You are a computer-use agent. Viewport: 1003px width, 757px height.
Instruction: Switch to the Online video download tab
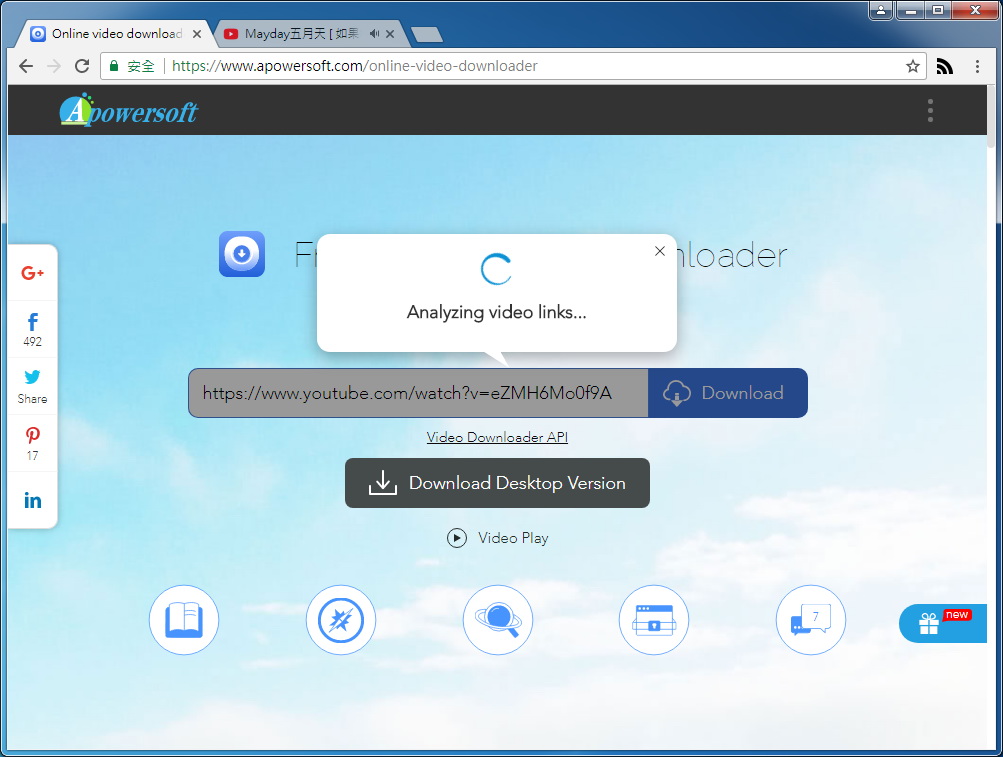[x=116, y=33]
